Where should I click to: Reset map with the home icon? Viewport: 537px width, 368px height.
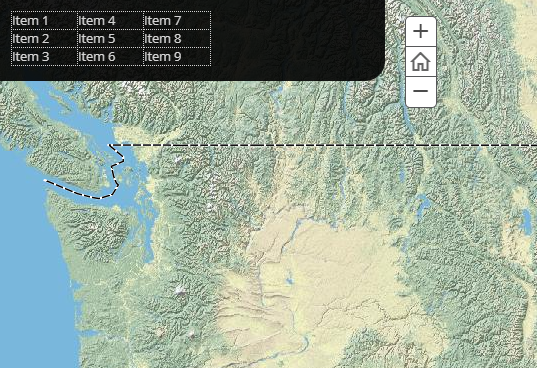tap(421, 62)
